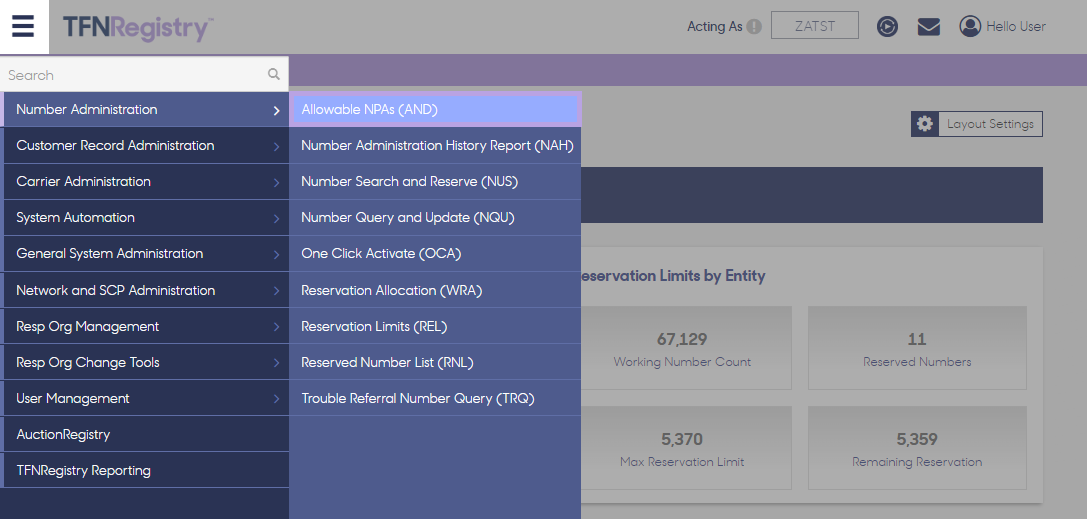The height and width of the screenshot is (519, 1087).
Task: Open General System Administration menu
Action: coord(144,254)
